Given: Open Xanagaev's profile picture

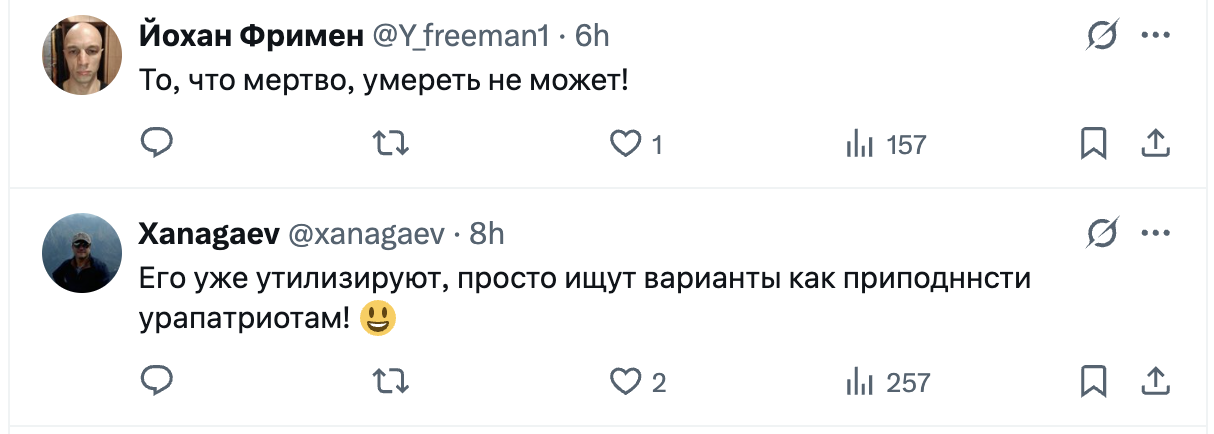Looking at the screenshot, I should point(82,253).
